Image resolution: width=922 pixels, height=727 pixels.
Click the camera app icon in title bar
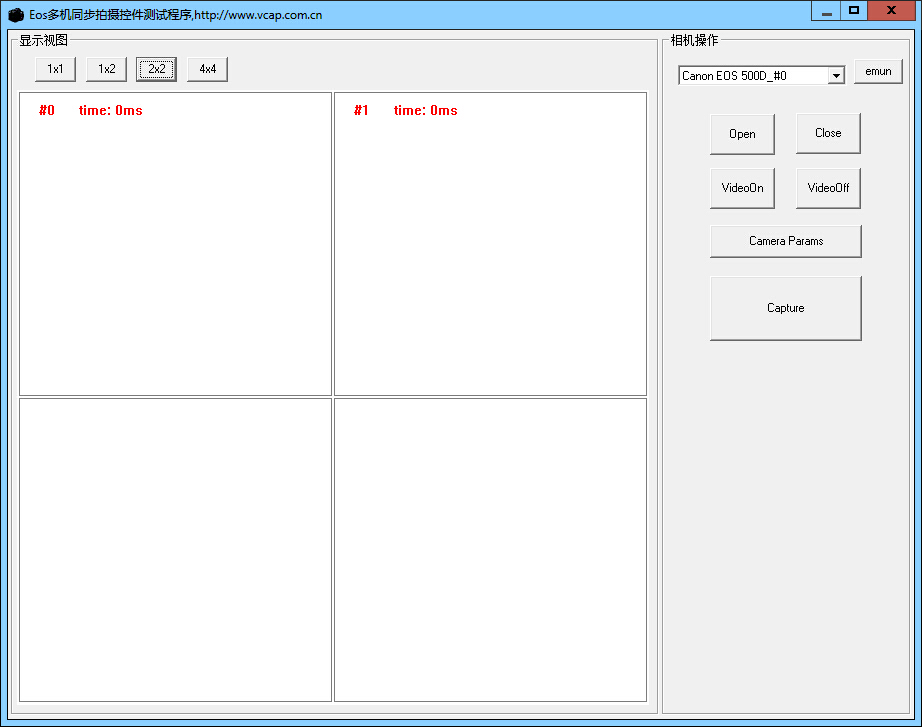click(16, 15)
